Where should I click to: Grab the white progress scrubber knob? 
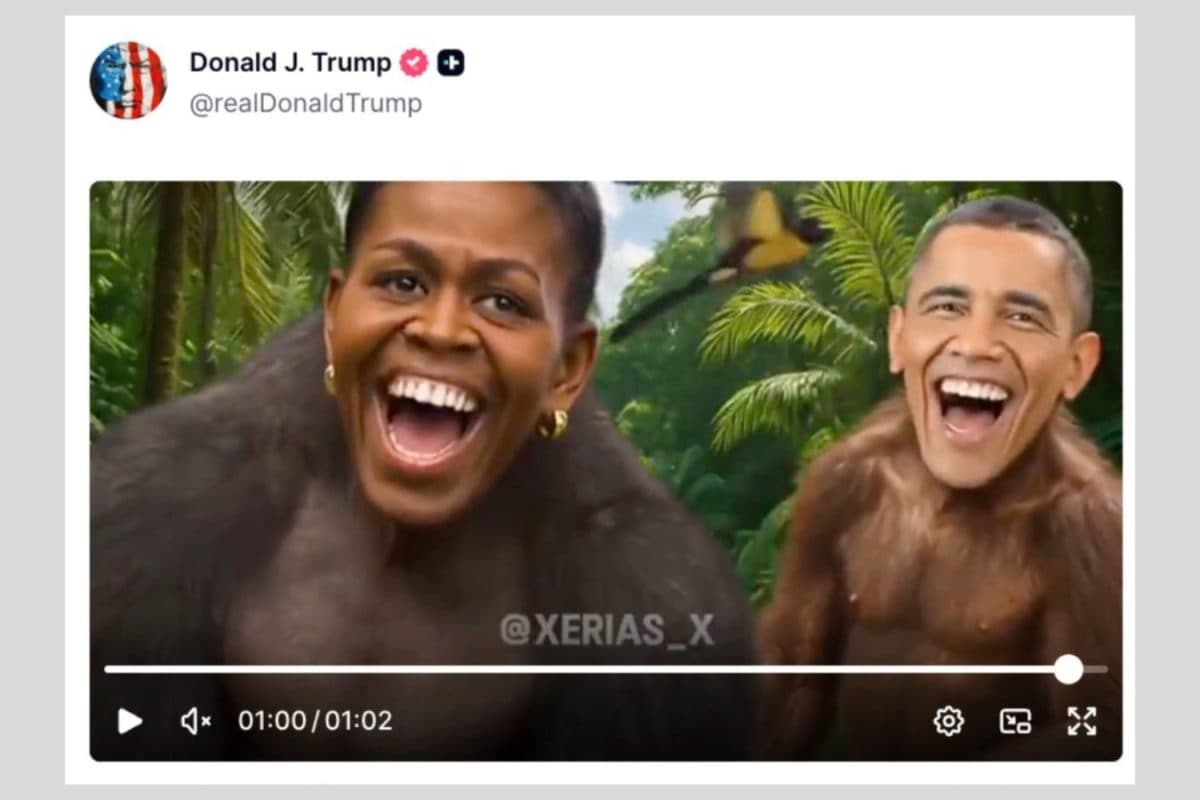(x=1068, y=669)
